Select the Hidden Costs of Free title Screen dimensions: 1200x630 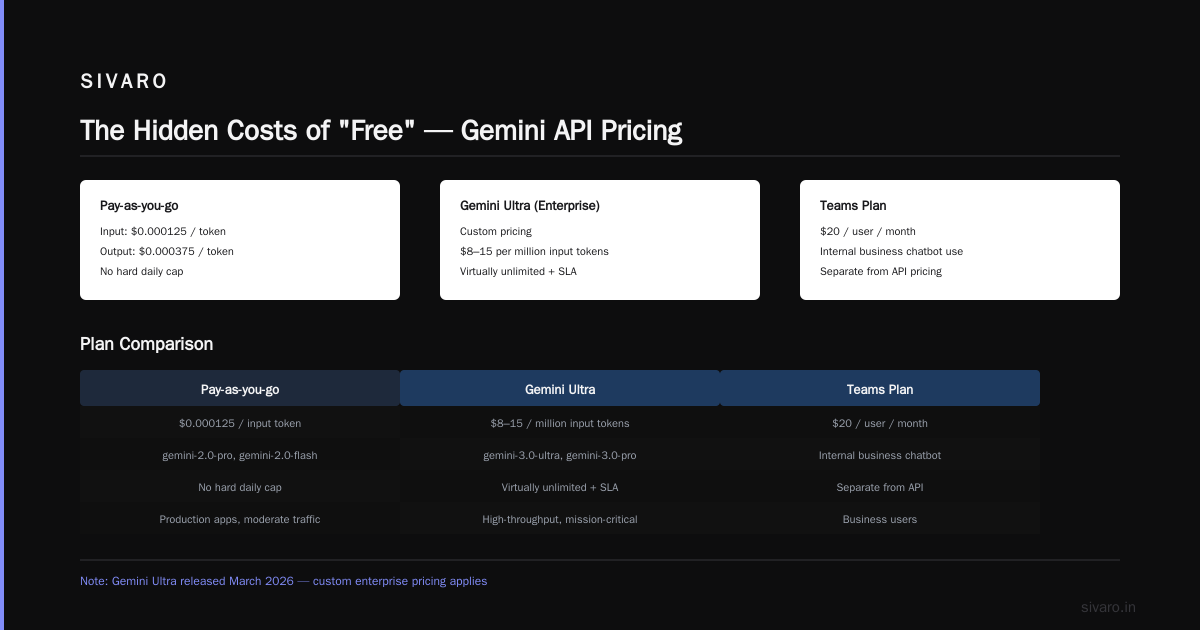pos(381,131)
